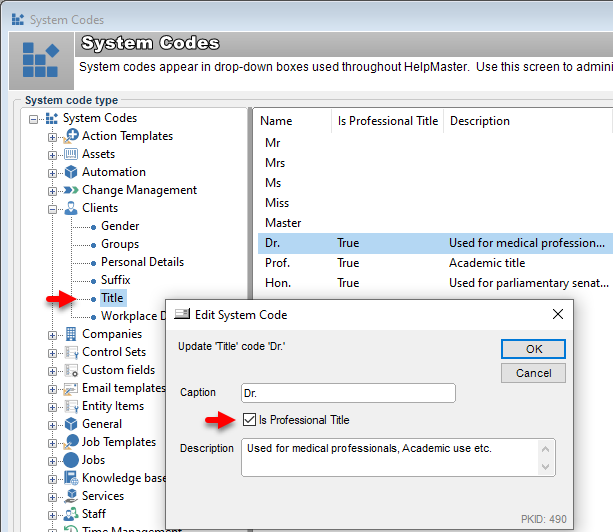Click the Description scroll down arrow
The height and width of the screenshot is (532, 613).
[545, 466]
